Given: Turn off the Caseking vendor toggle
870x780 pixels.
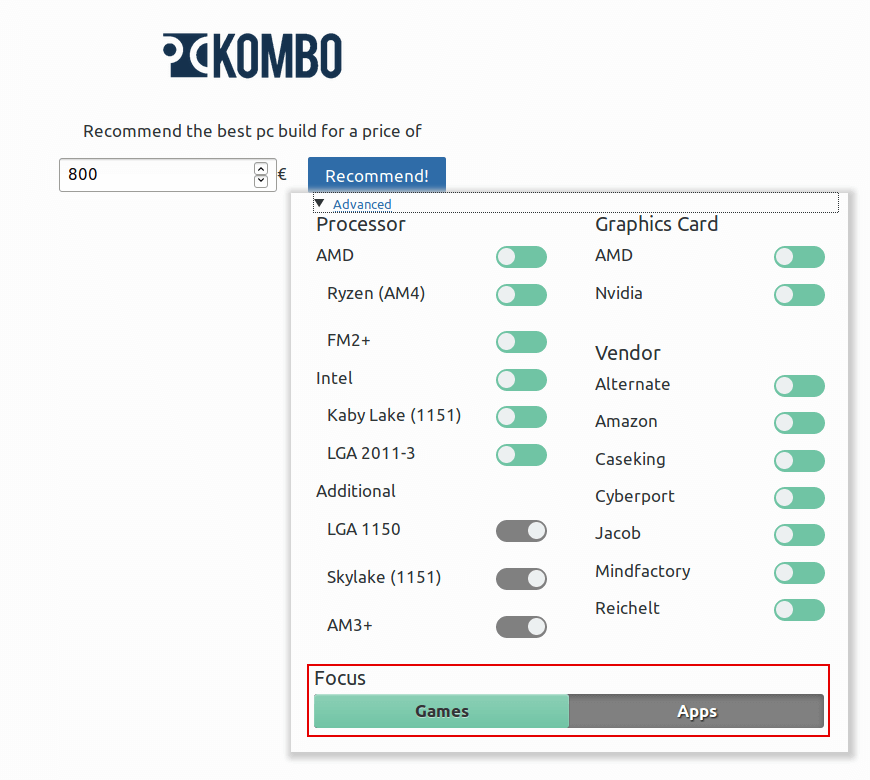Looking at the screenshot, I should pyautogui.click(x=799, y=461).
